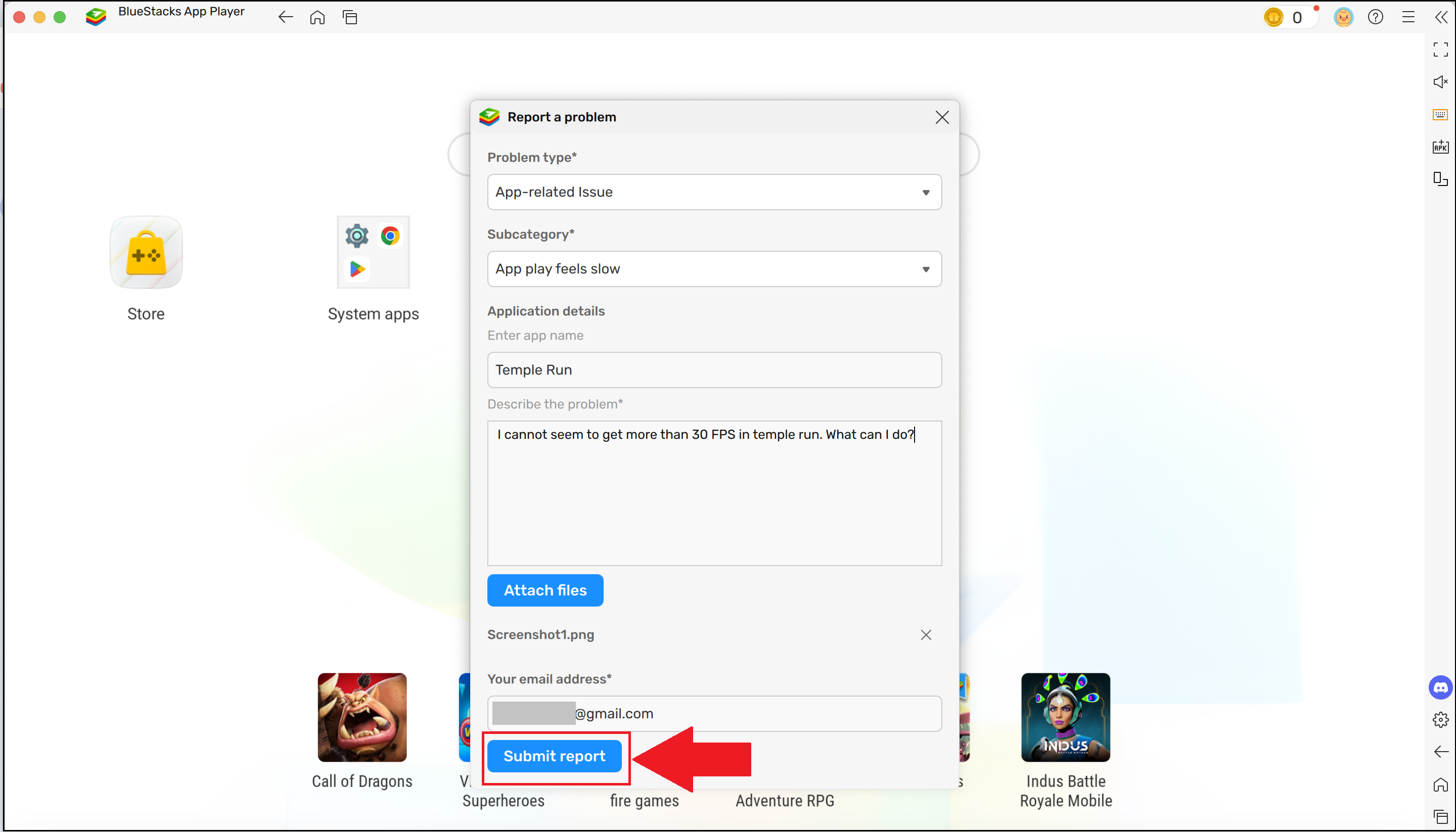This screenshot has width=1456, height=832.
Task: Open Discord from the sidebar
Action: click(1440, 687)
